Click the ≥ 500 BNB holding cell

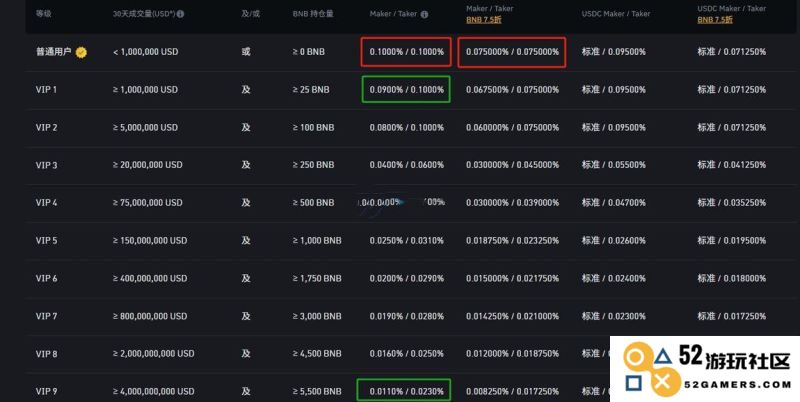tap(313, 203)
